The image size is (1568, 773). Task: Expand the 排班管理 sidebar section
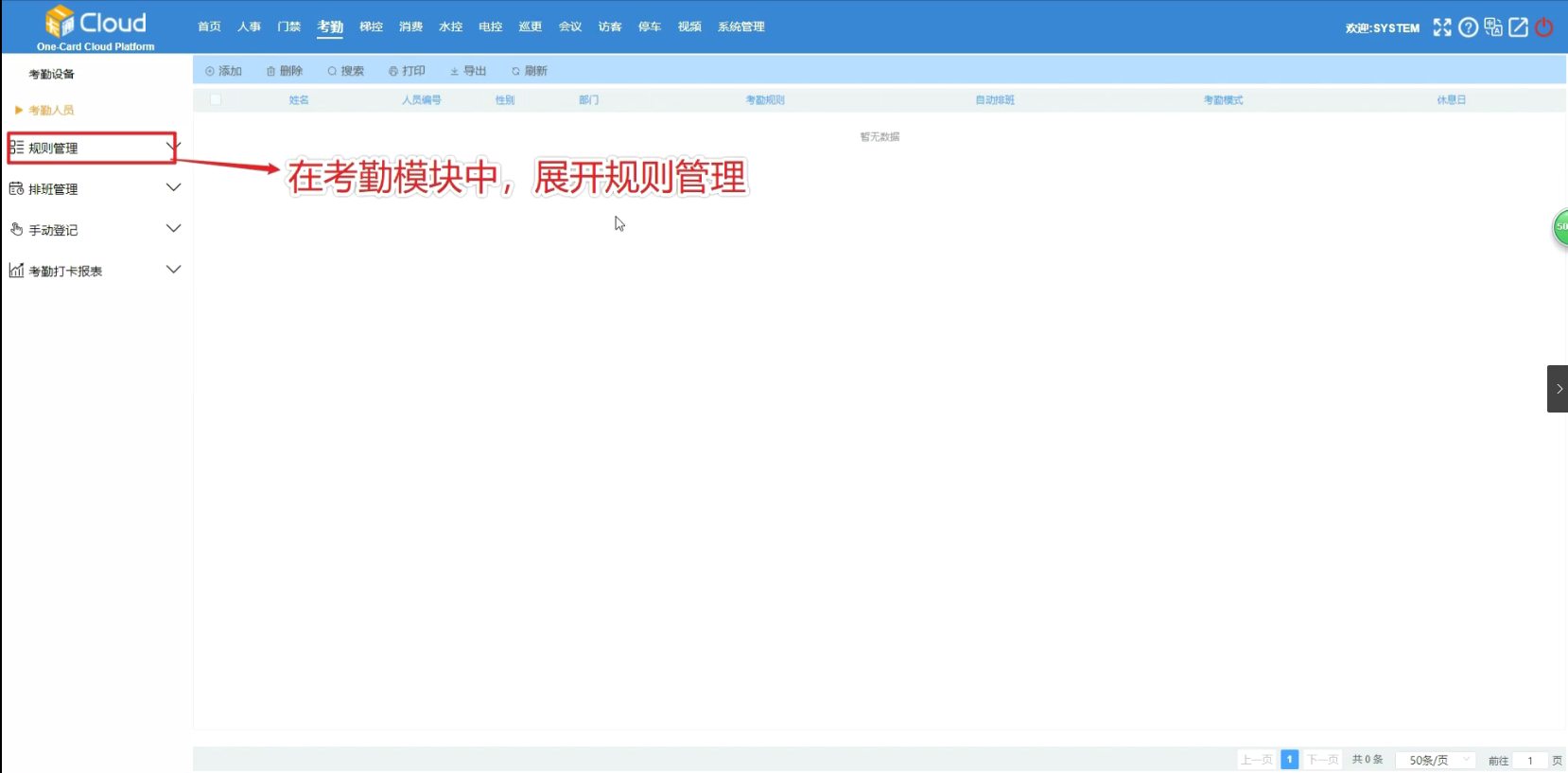point(95,189)
